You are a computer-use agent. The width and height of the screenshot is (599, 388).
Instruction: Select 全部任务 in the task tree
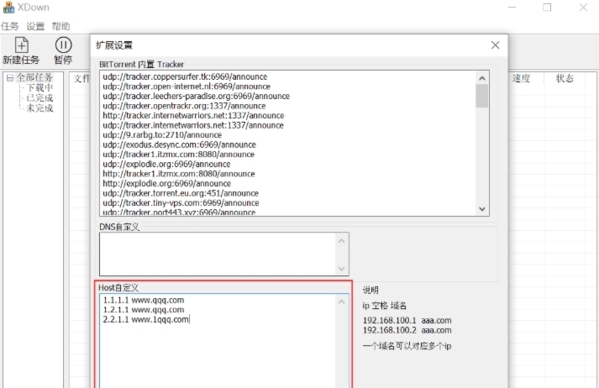tap(34, 78)
